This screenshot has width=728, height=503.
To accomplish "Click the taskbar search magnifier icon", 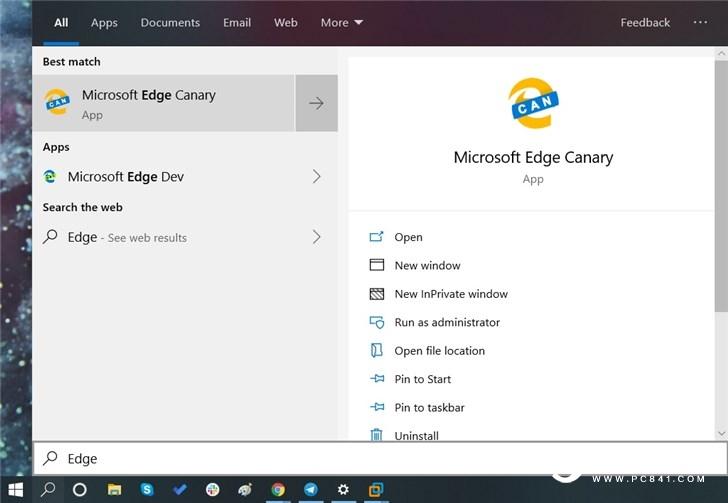I will tap(48, 489).
